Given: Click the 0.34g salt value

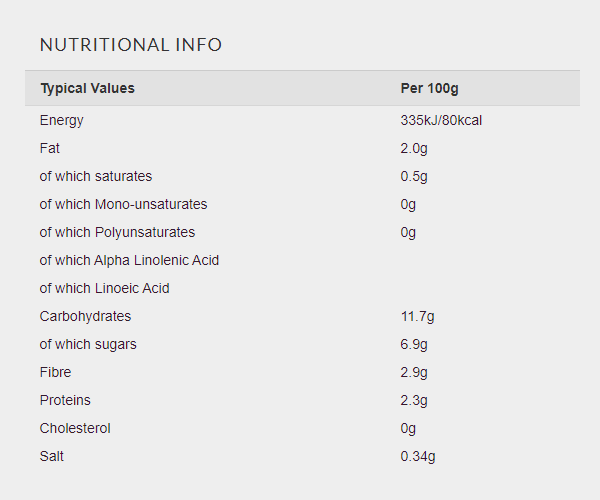Looking at the screenshot, I should [x=418, y=456].
